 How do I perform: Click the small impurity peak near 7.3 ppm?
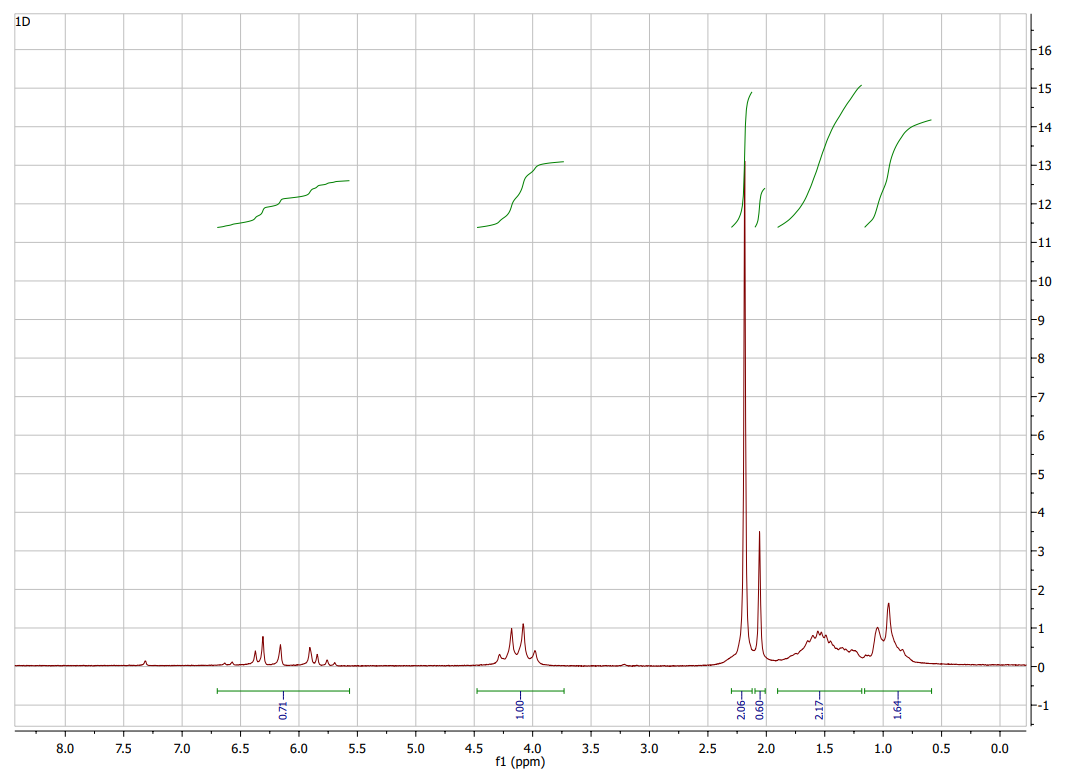click(144, 660)
